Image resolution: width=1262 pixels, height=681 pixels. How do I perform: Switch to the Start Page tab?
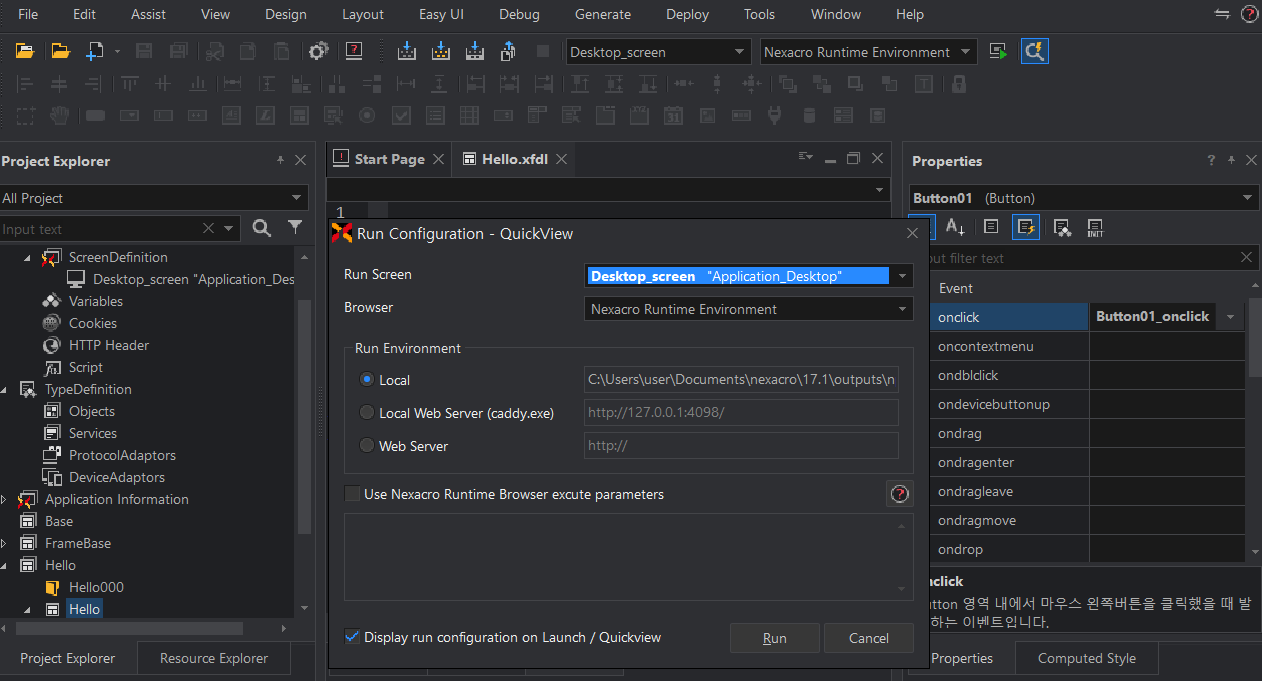tap(389, 159)
